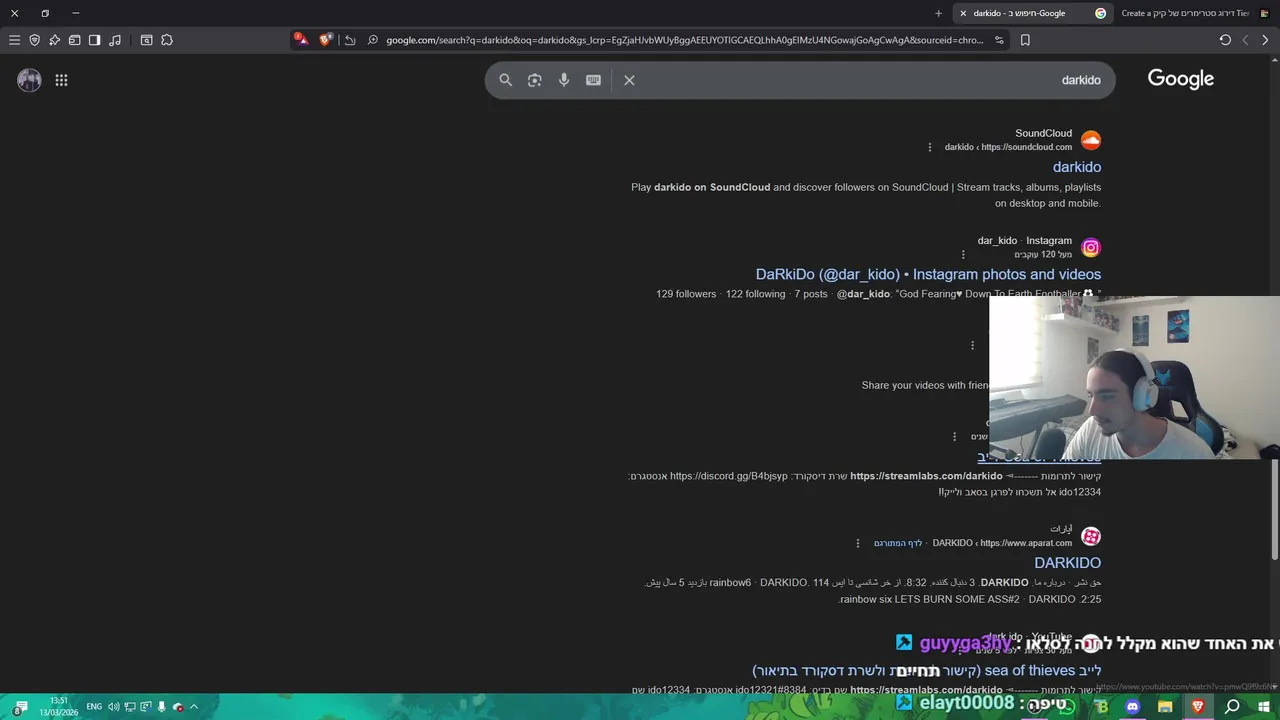Open more options for SoundCloud result
This screenshot has width=1280, height=720.
pos(930,147)
